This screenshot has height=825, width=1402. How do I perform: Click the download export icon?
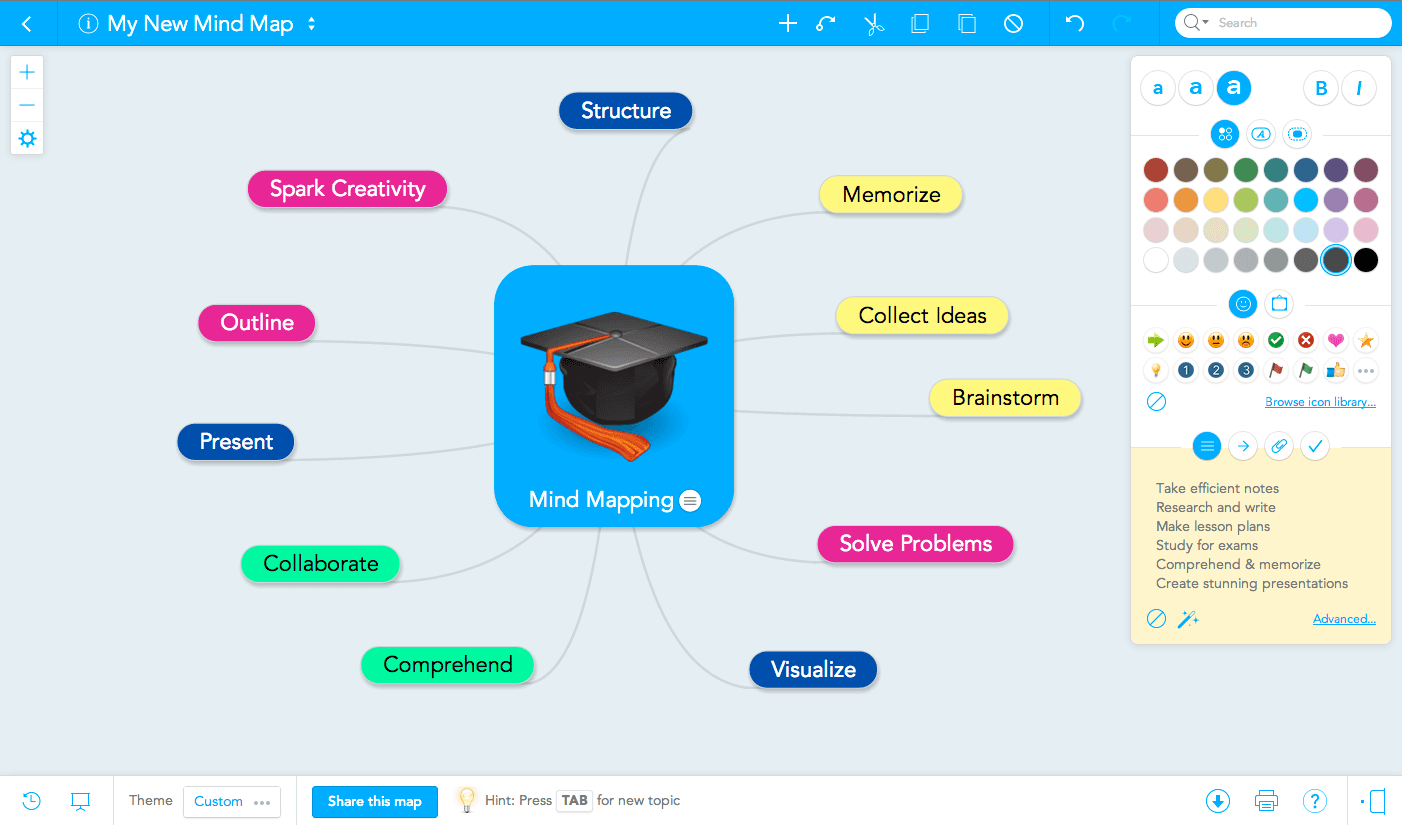(x=1217, y=801)
